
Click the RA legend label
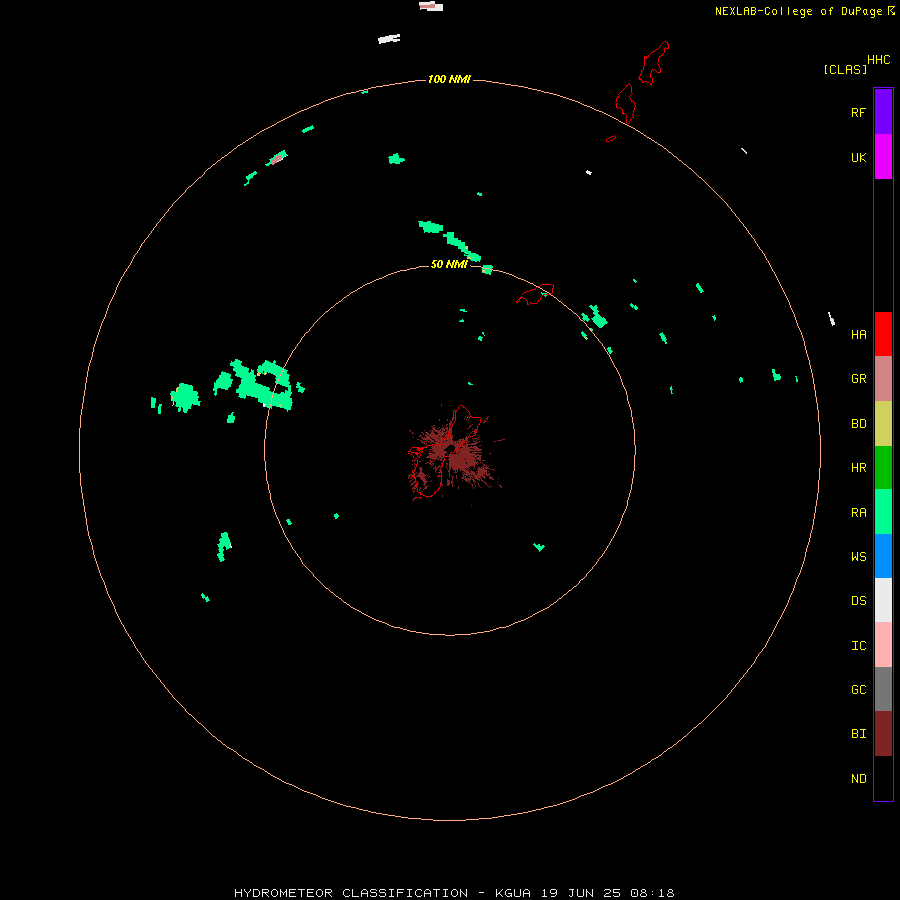(858, 513)
